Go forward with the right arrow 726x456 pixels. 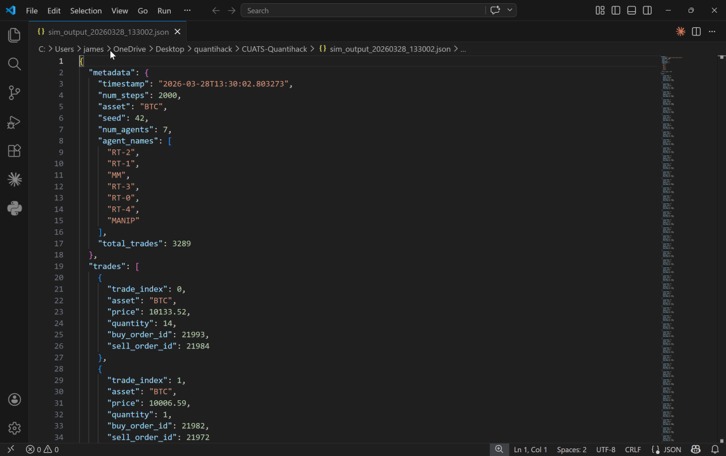coord(232,10)
